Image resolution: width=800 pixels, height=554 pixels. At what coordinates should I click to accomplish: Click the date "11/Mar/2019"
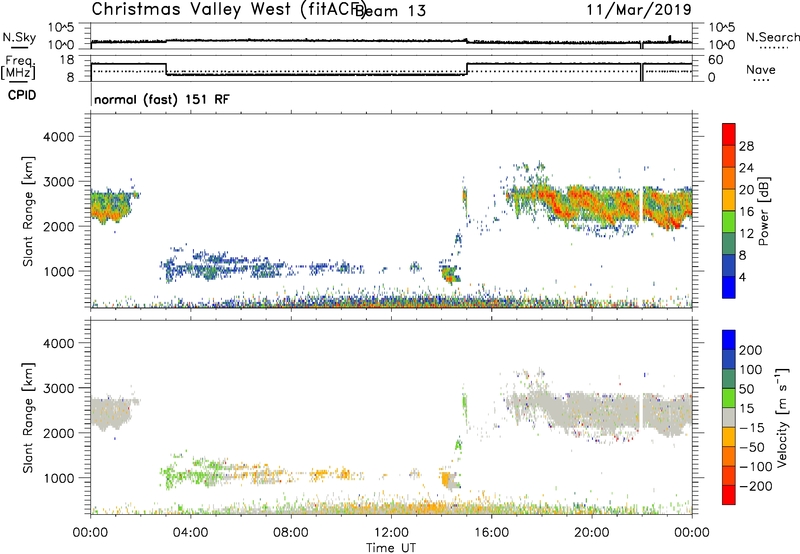pyautogui.click(x=639, y=9)
